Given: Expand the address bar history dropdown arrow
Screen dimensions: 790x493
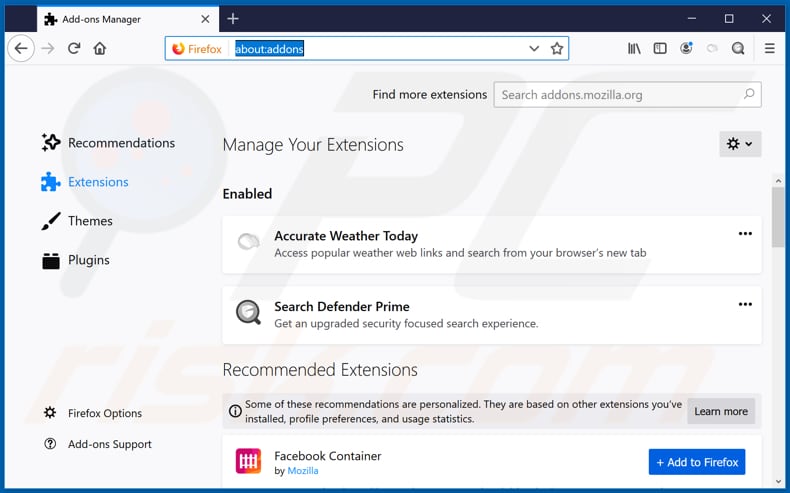Looking at the screenshot, I should pyautogui.click(x=534, y=48).
